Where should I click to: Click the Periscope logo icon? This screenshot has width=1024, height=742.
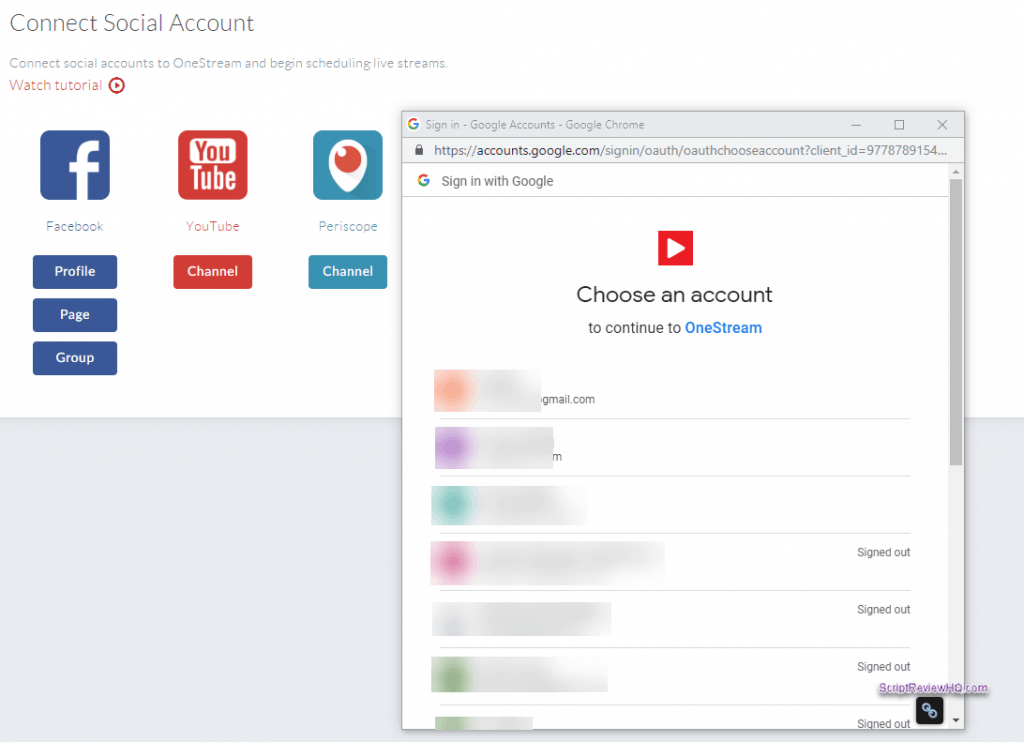[348, 165]
